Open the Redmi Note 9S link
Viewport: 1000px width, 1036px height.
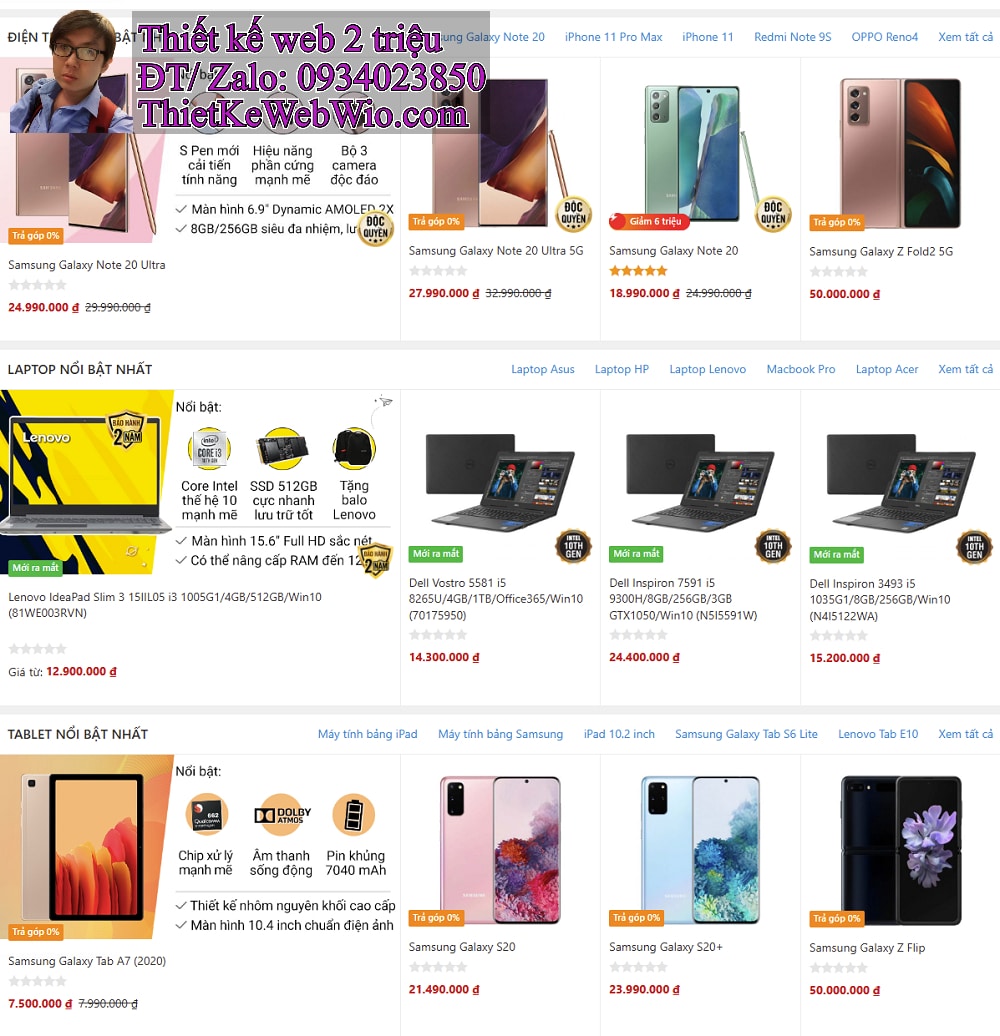793,37
